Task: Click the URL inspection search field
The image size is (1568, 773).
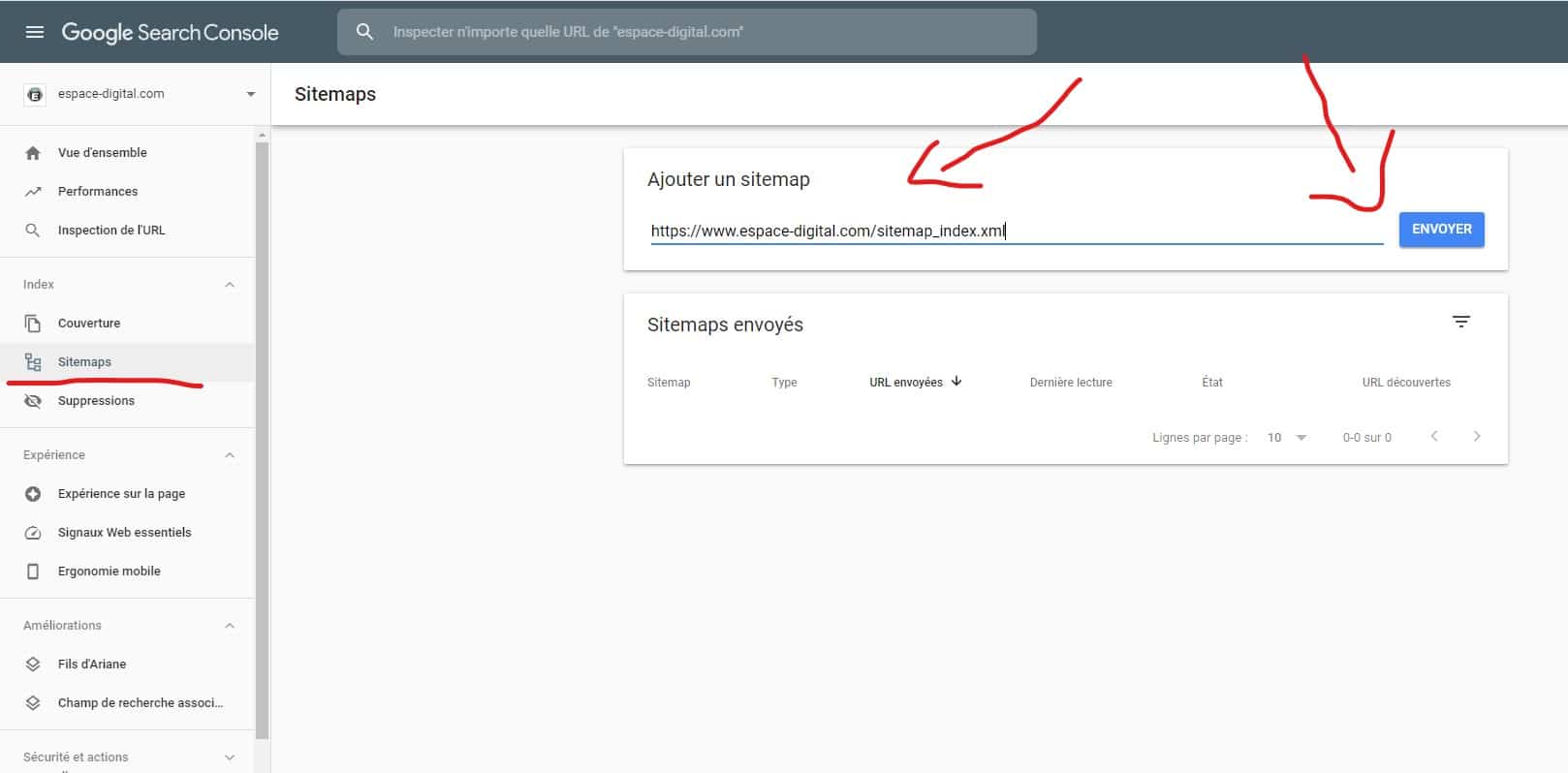Action: pos(687,32)
